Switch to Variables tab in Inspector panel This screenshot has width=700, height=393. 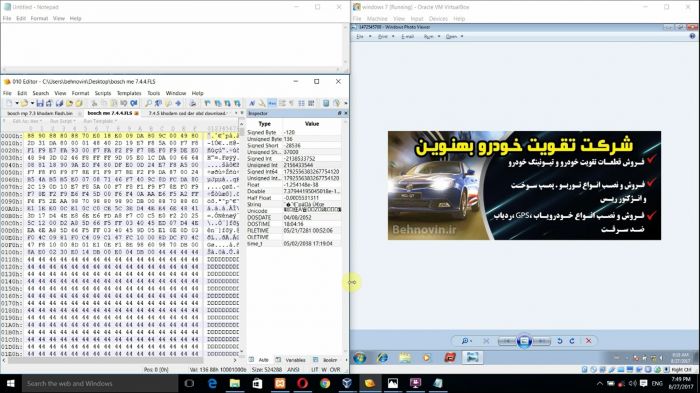pyautogui.click(x=291, y=360)
